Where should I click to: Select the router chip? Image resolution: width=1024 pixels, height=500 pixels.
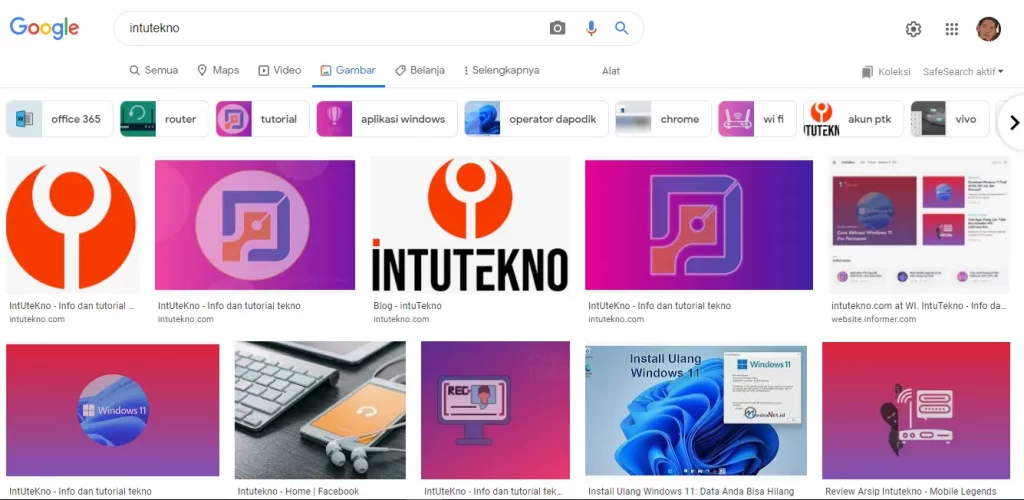[164, 119]
